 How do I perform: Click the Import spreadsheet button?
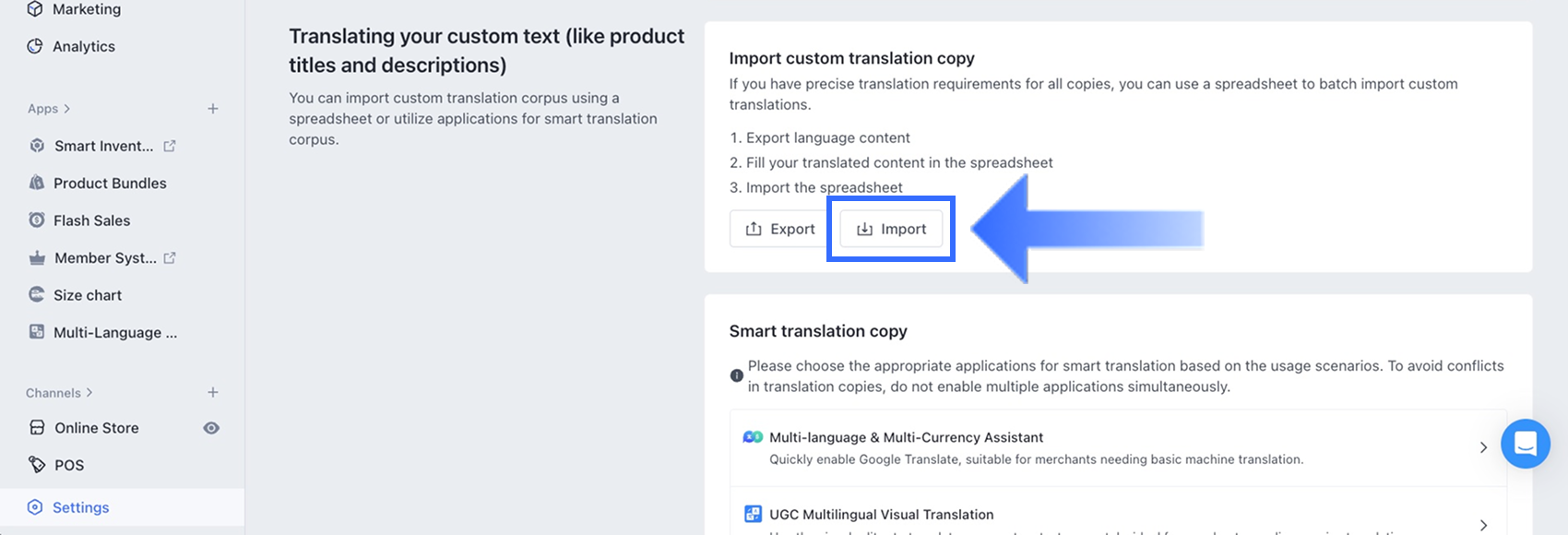pyautogui.click(x=891, y=229)
